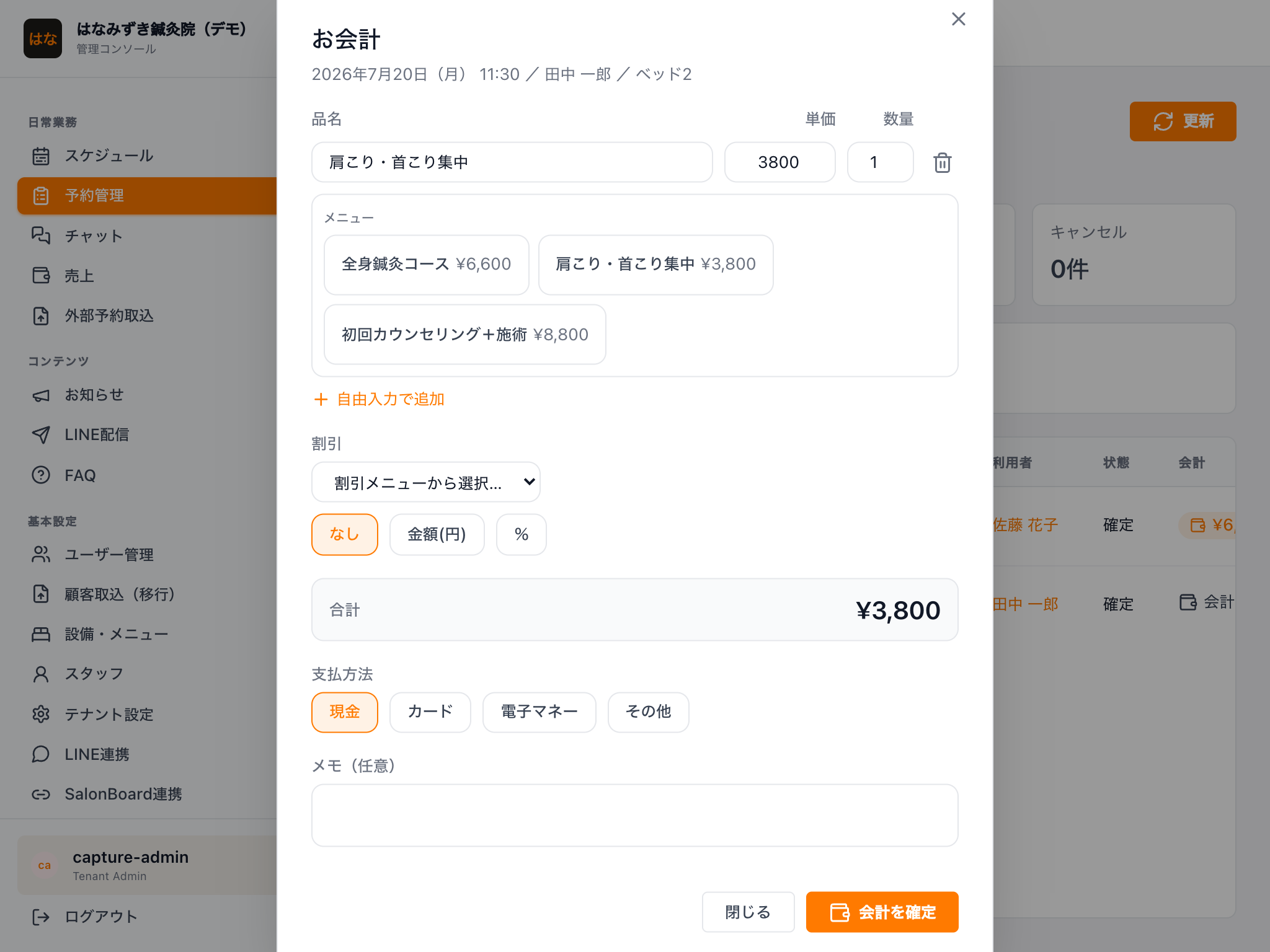1270x952 pixels.
Task: Click the はな logo in the header
Action: pos(43,38)
